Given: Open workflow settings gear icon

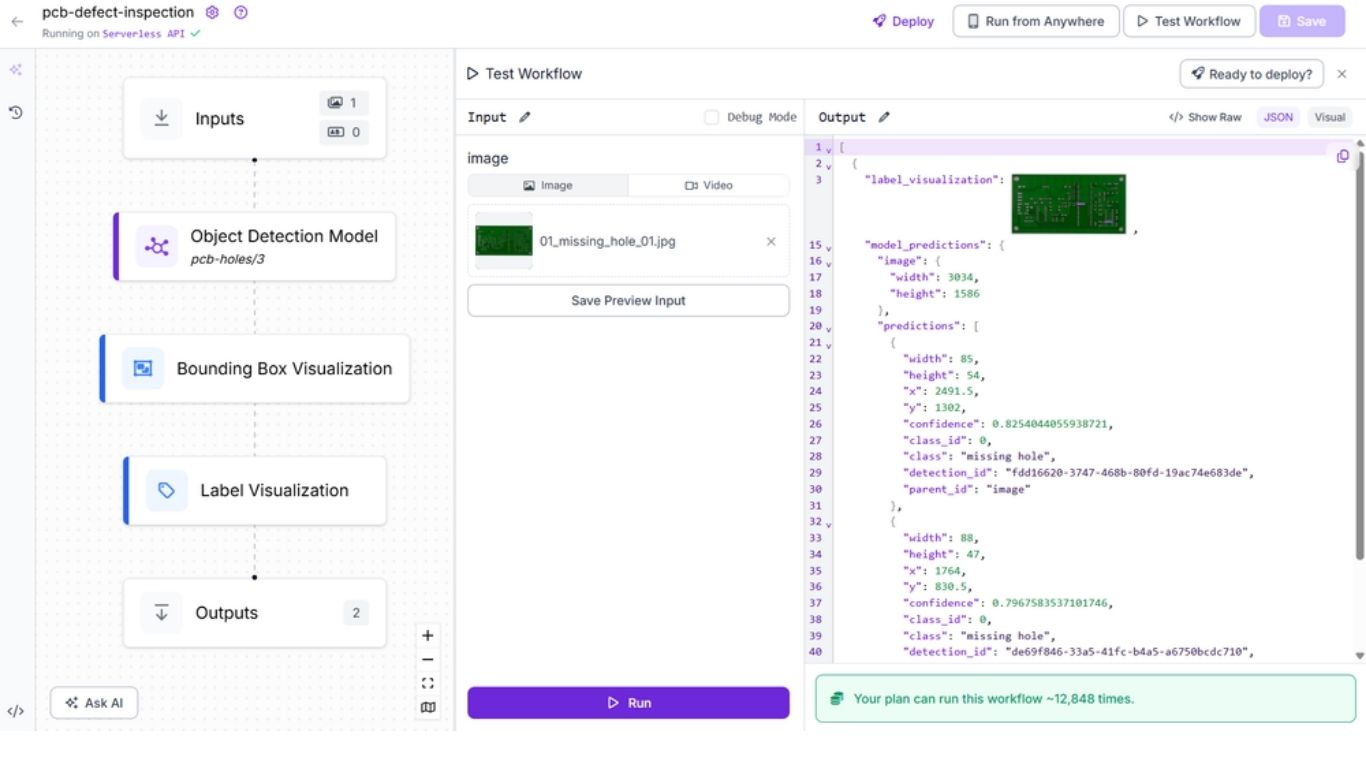Looking at the screenshot, I should click(x=212, y=13).
